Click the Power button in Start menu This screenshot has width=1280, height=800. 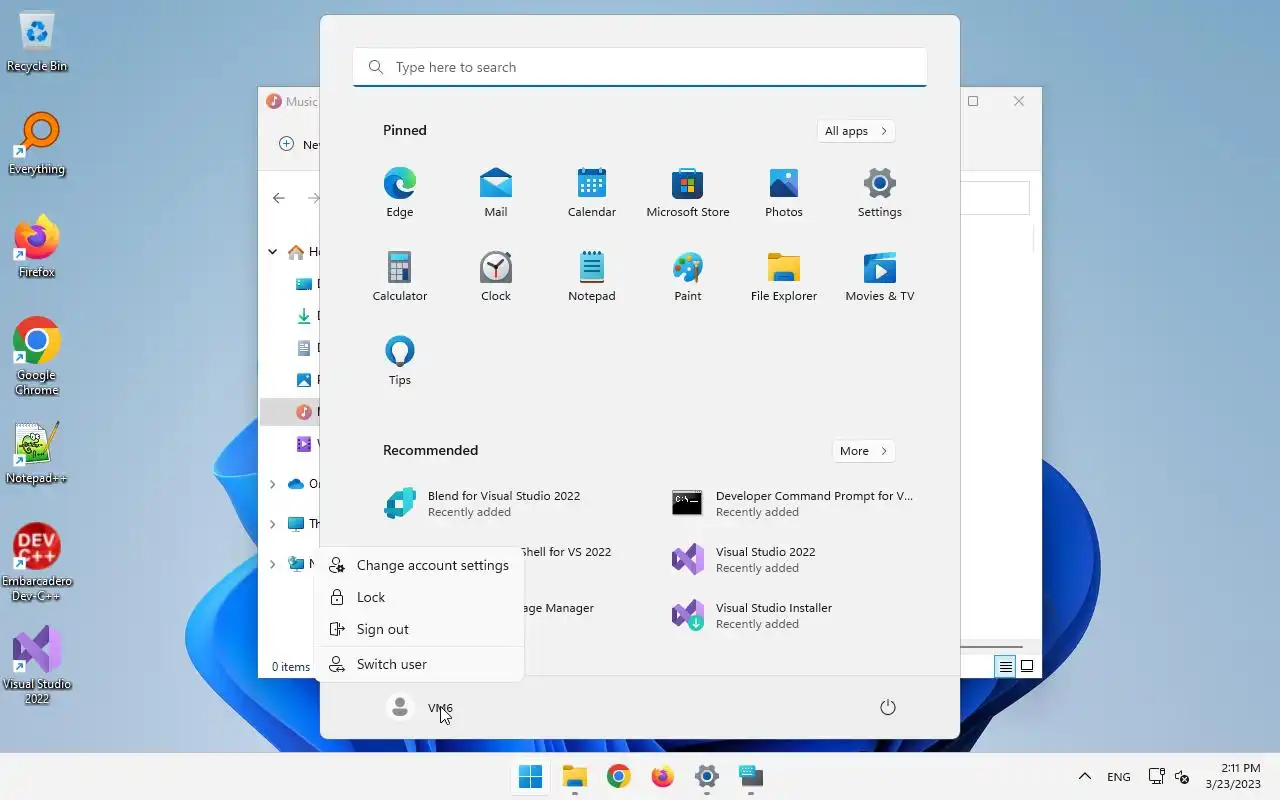[x=887, y=707]
